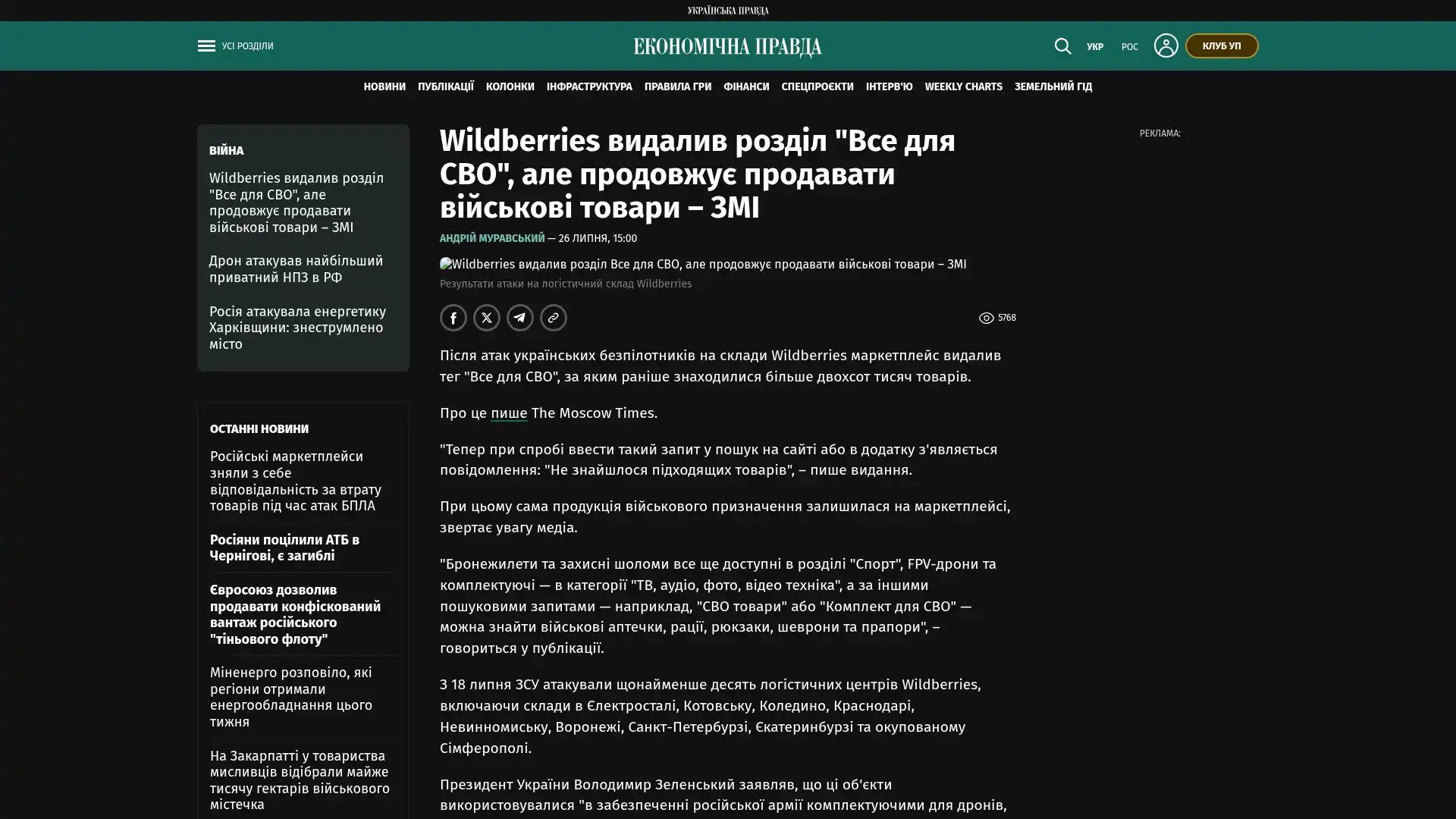Open the ВІЙНА sidebar heading
Image resolution: width=1456 pixels, height=819 pixels.
coord(226,150)
